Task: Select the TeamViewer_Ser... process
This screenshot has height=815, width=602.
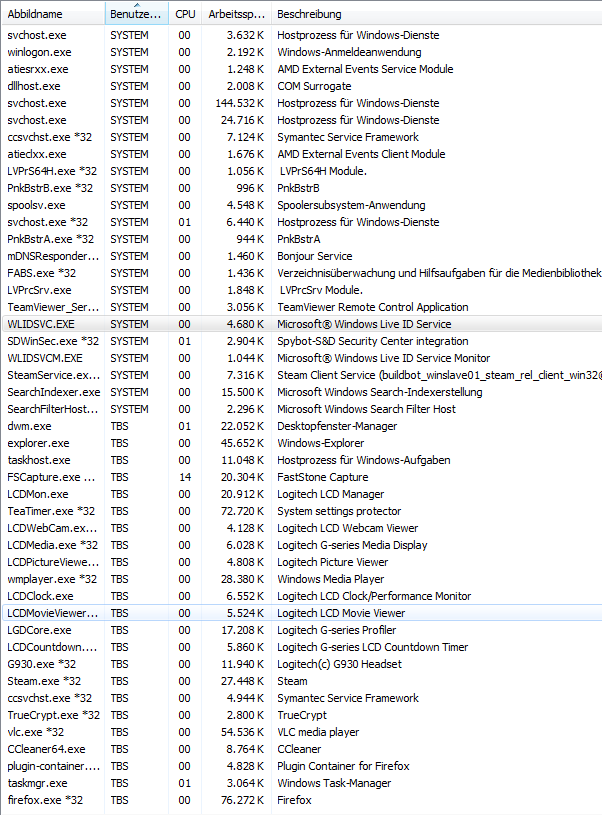Action: tap(302, 307)
